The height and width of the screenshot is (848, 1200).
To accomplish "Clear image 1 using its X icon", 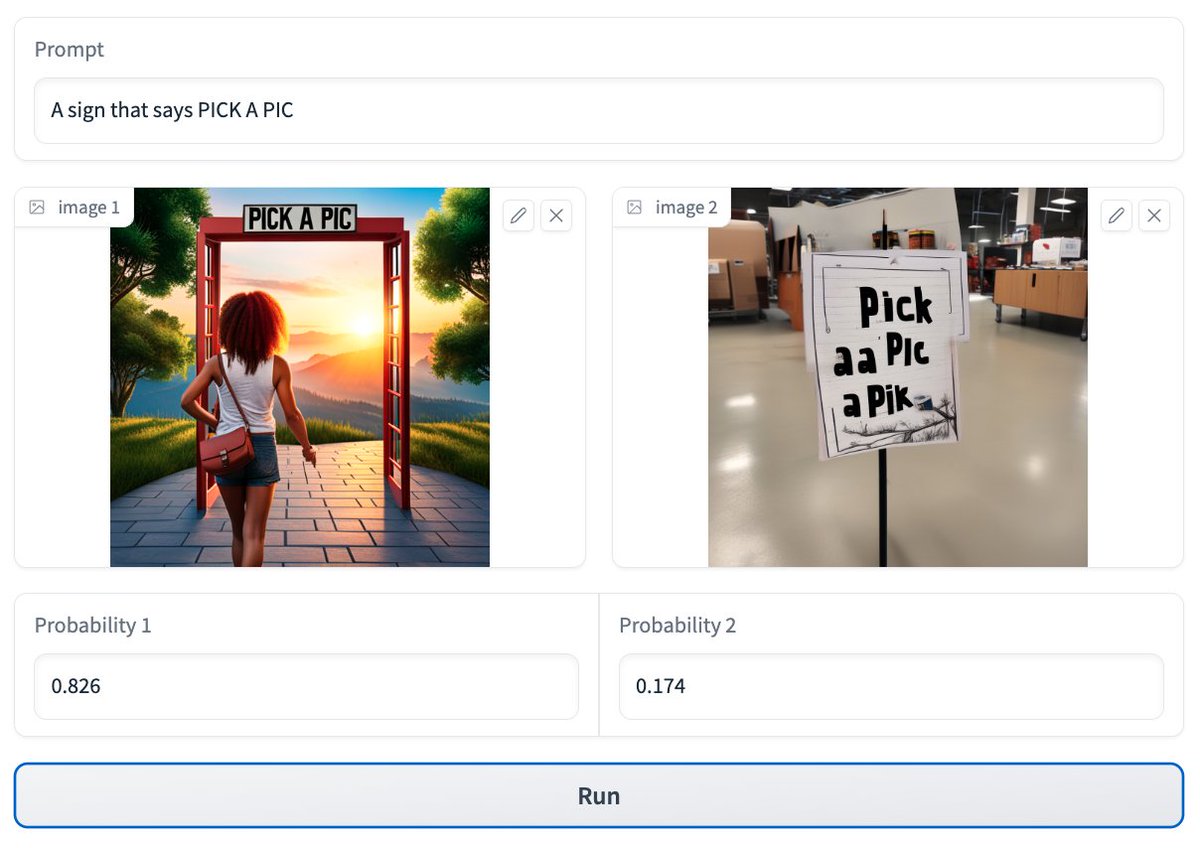I will (557, 215).
